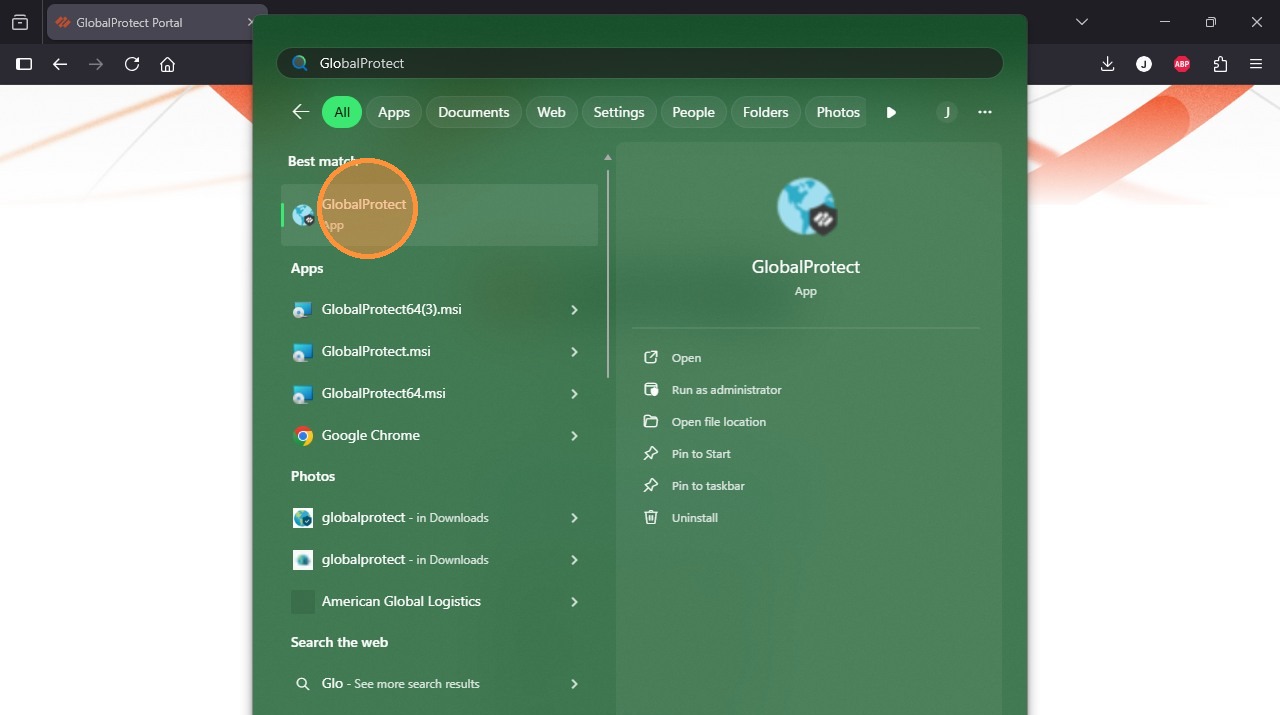The image size is (1280, 715).
Task: Expand GlobalProtect.msi details chevron
Action: pyautogui.click(x=574, y=352)
